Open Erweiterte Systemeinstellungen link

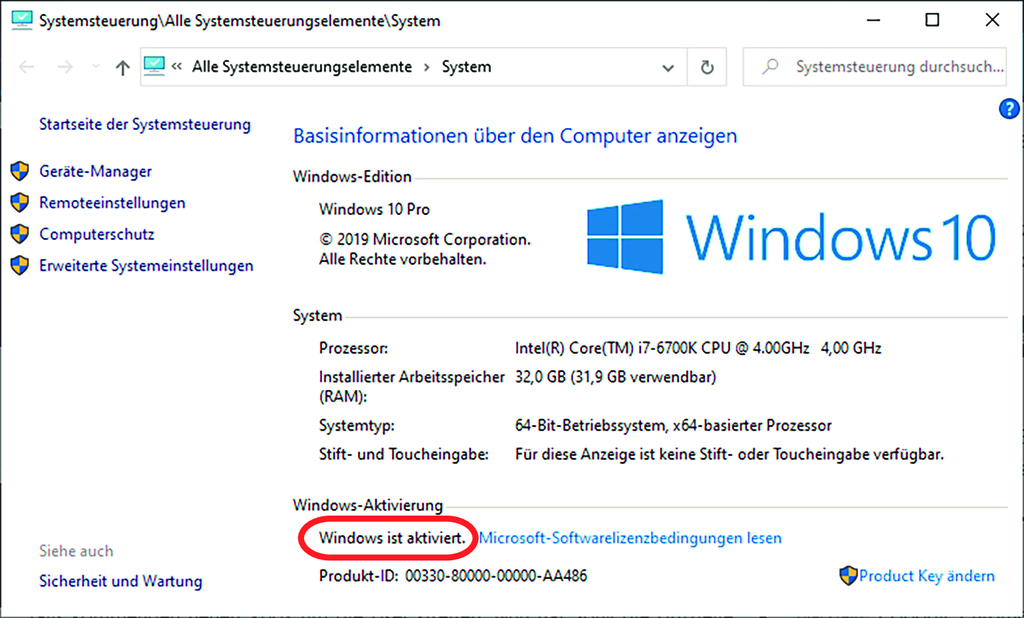[x=146, y=265]
